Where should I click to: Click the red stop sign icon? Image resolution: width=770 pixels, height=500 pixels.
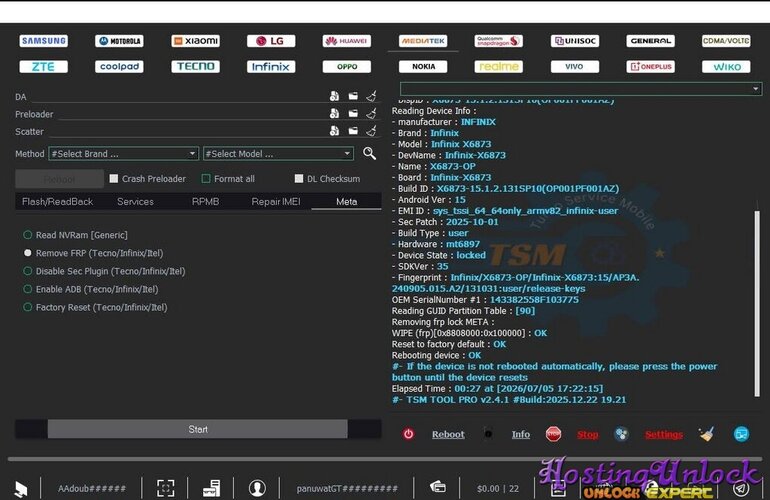click(x=553, y=434)
